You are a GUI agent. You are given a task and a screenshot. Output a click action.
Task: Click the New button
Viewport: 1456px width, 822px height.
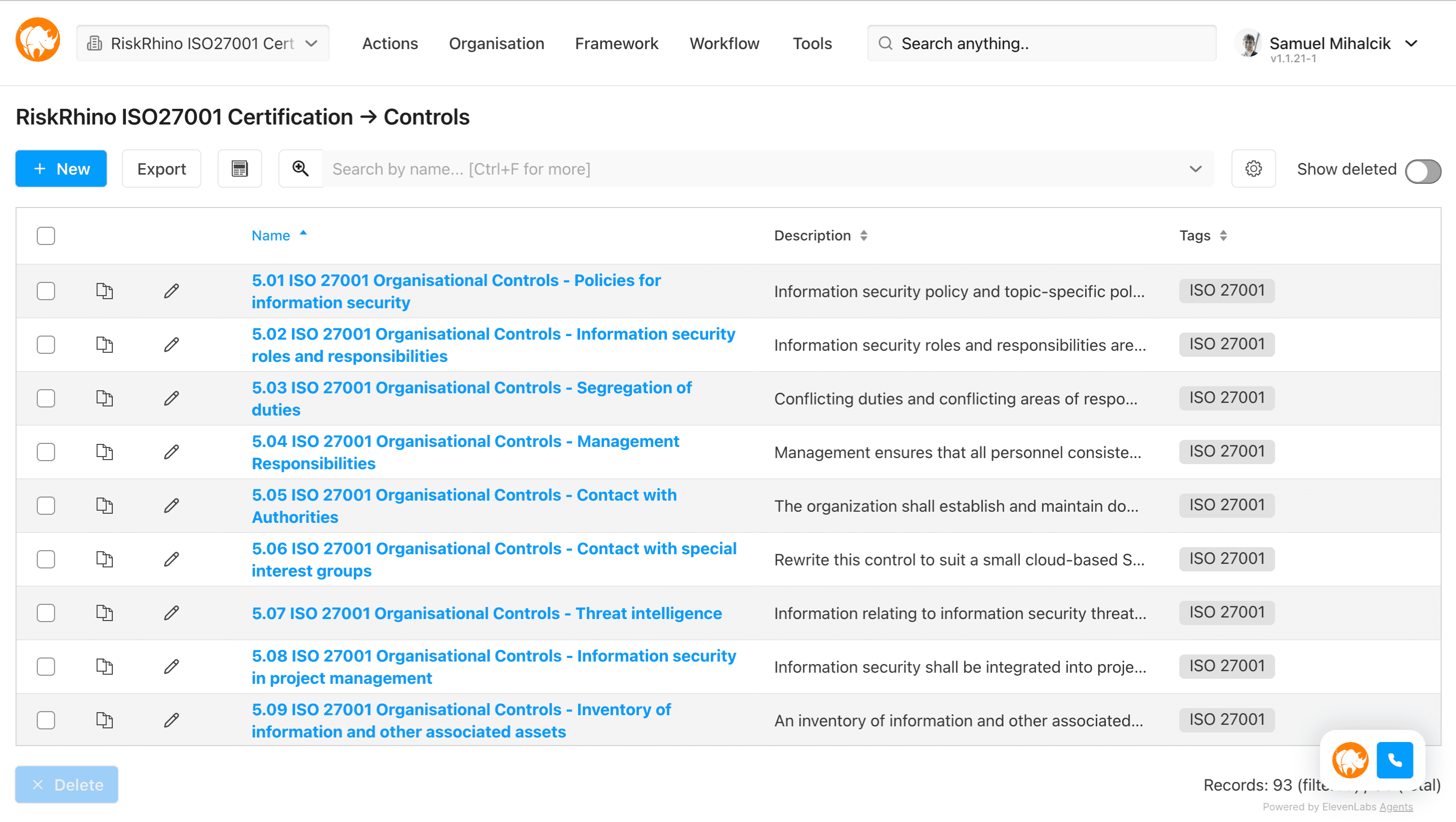click(x=61, y=169)
